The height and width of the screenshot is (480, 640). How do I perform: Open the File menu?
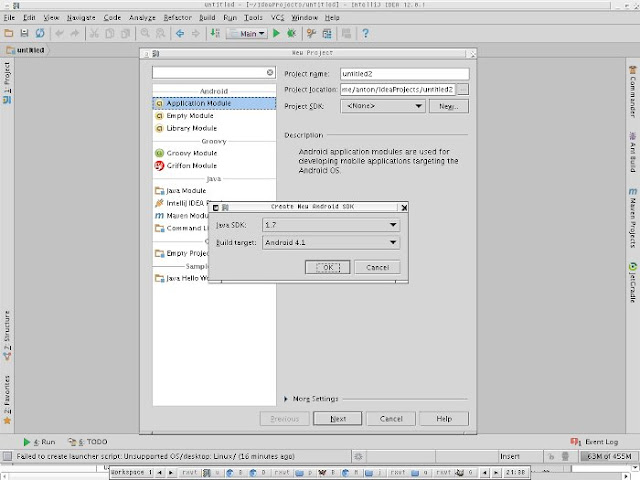9,18
